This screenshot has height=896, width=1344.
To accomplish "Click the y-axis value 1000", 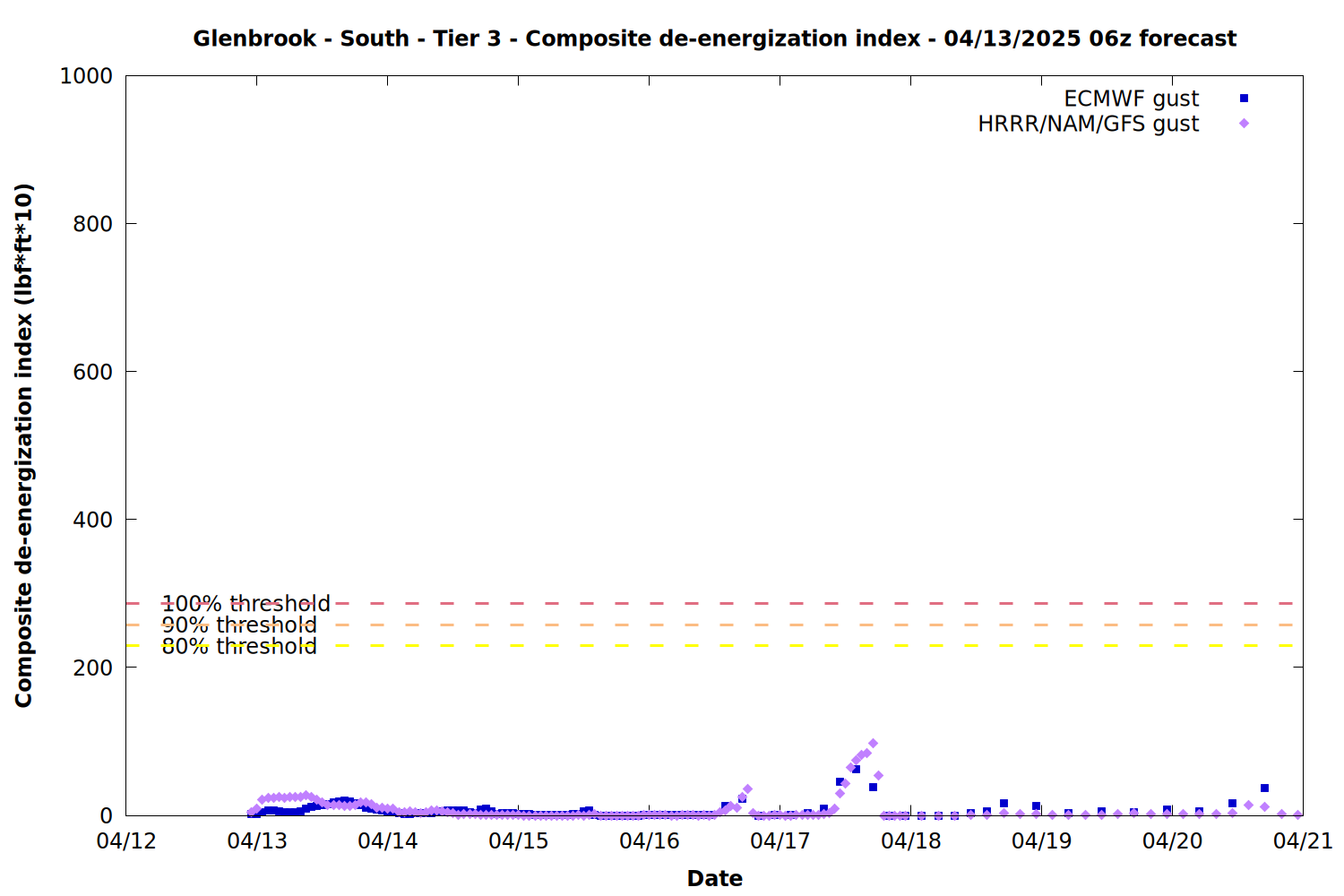I will (x=86, y=76).
